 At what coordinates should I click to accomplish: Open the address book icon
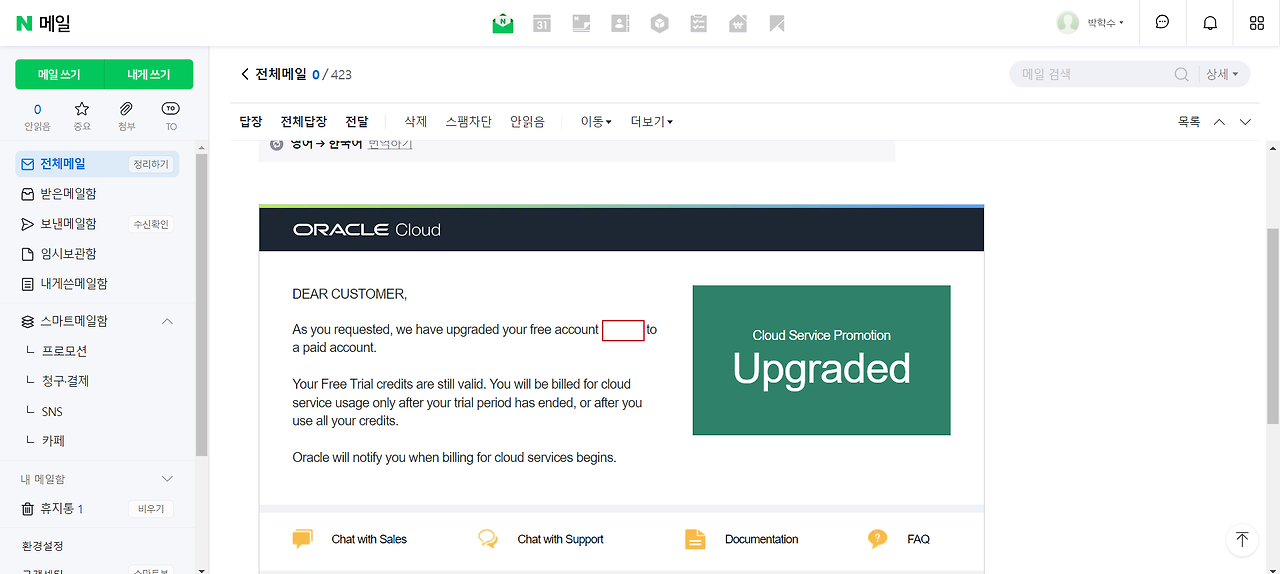620,23
